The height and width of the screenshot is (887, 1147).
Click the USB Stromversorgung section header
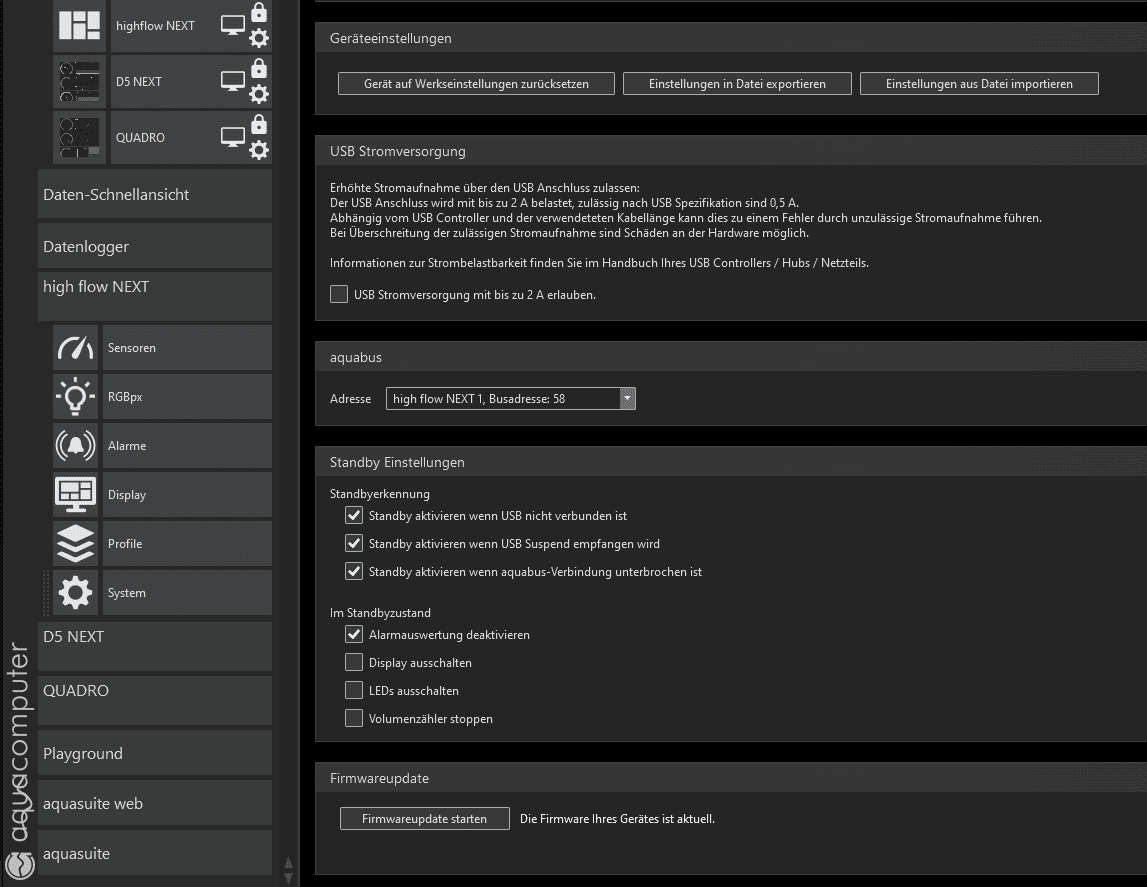click(731, 151)
